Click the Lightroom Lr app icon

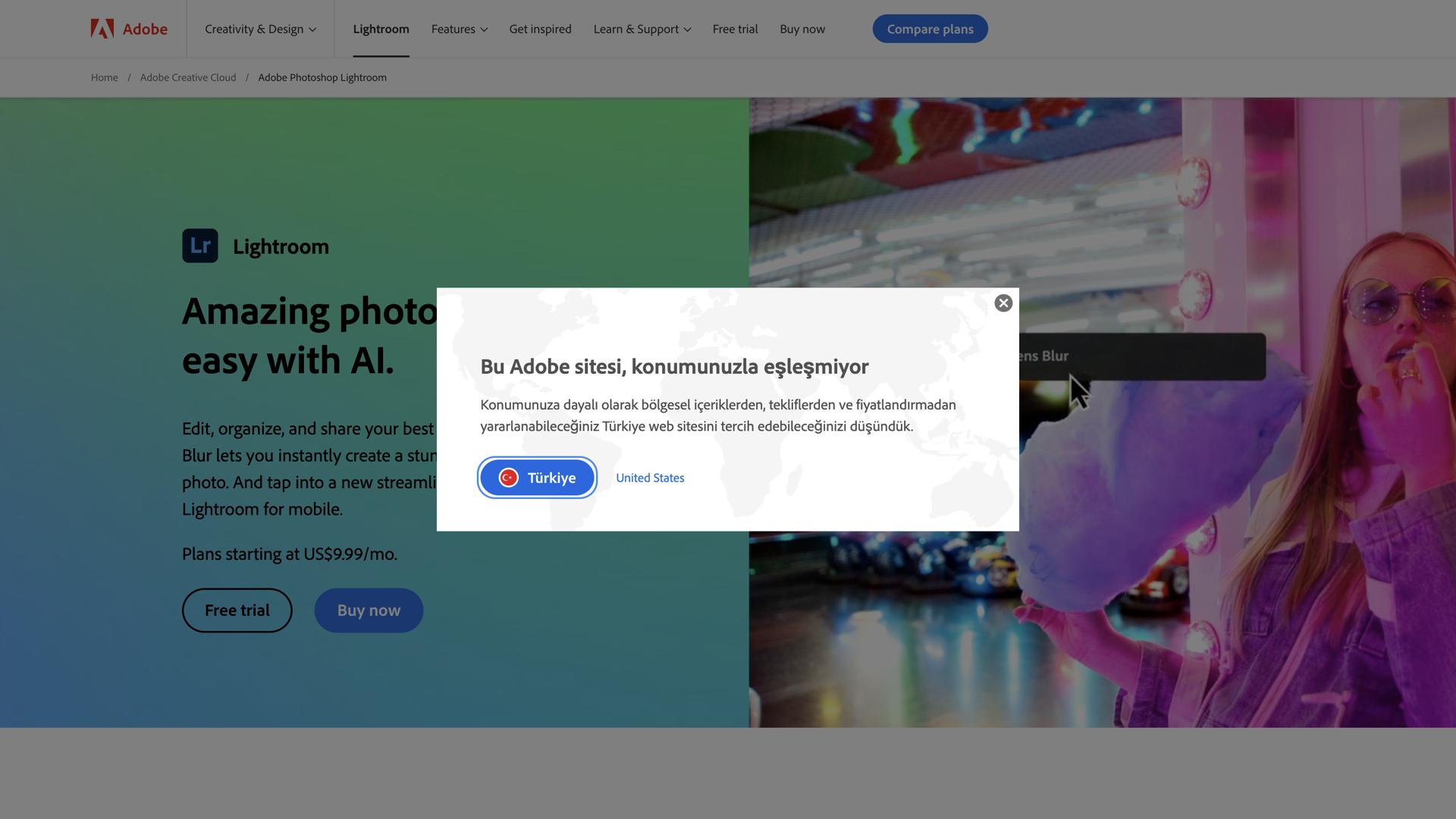coord(199,246)
